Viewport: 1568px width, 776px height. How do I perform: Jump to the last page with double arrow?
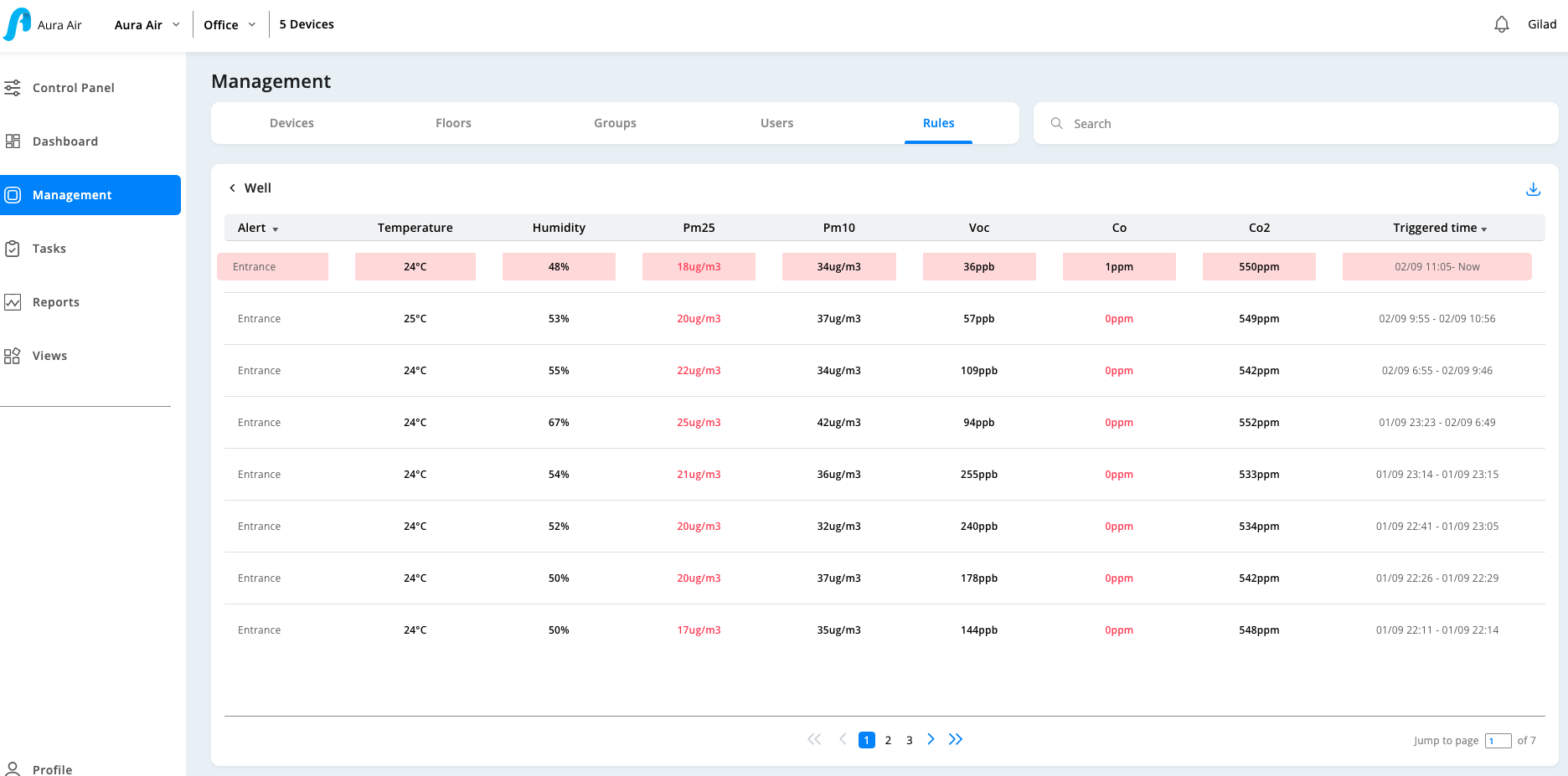click(956, 739)
